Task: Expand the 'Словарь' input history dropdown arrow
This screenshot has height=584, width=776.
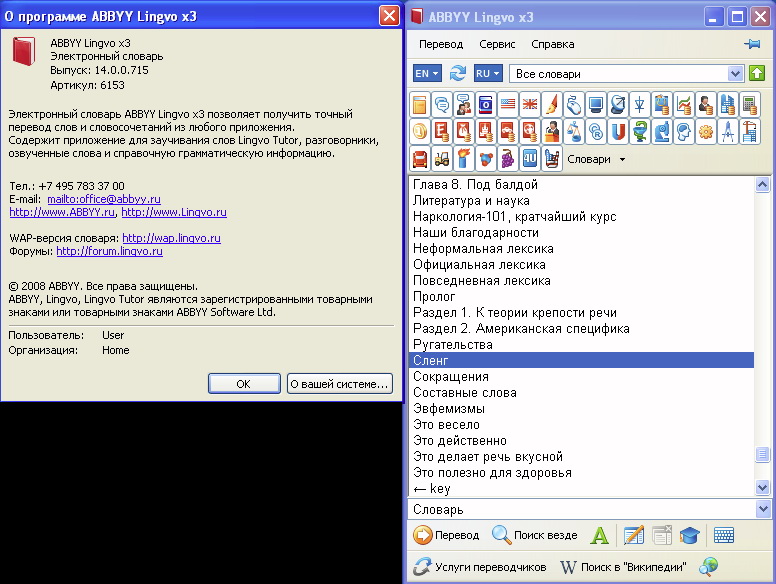Action: point(763,509)
